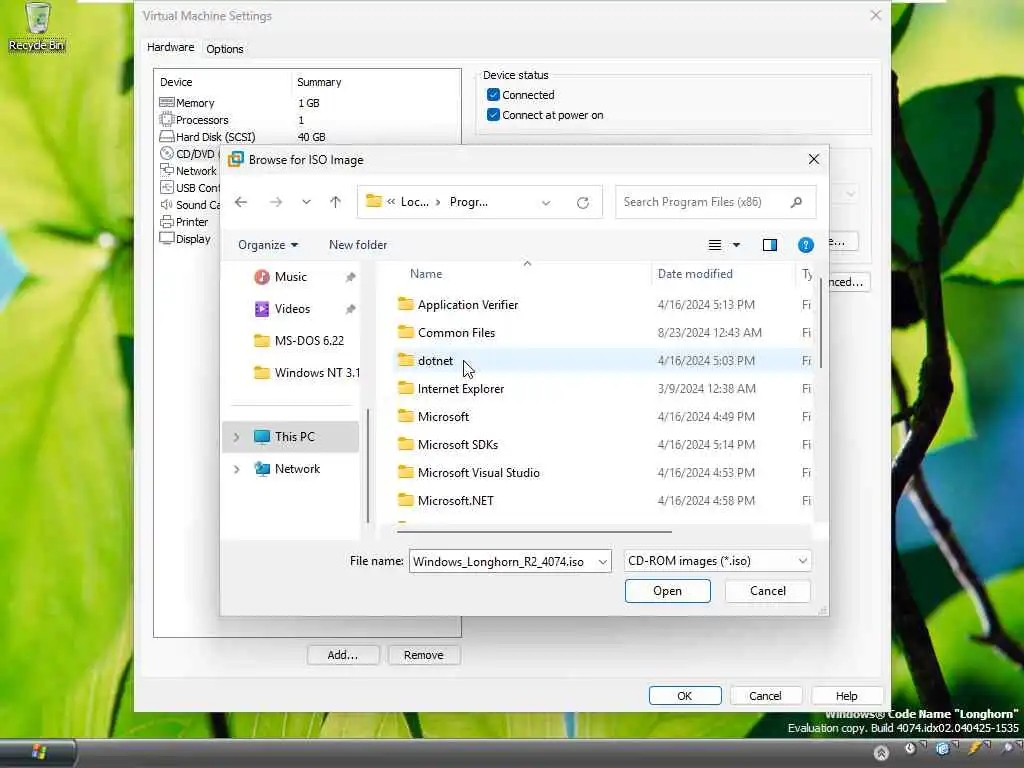This screenshot has height=768, width=1024.
Task: Select the dotnet folder
Action: click(435, 361)
